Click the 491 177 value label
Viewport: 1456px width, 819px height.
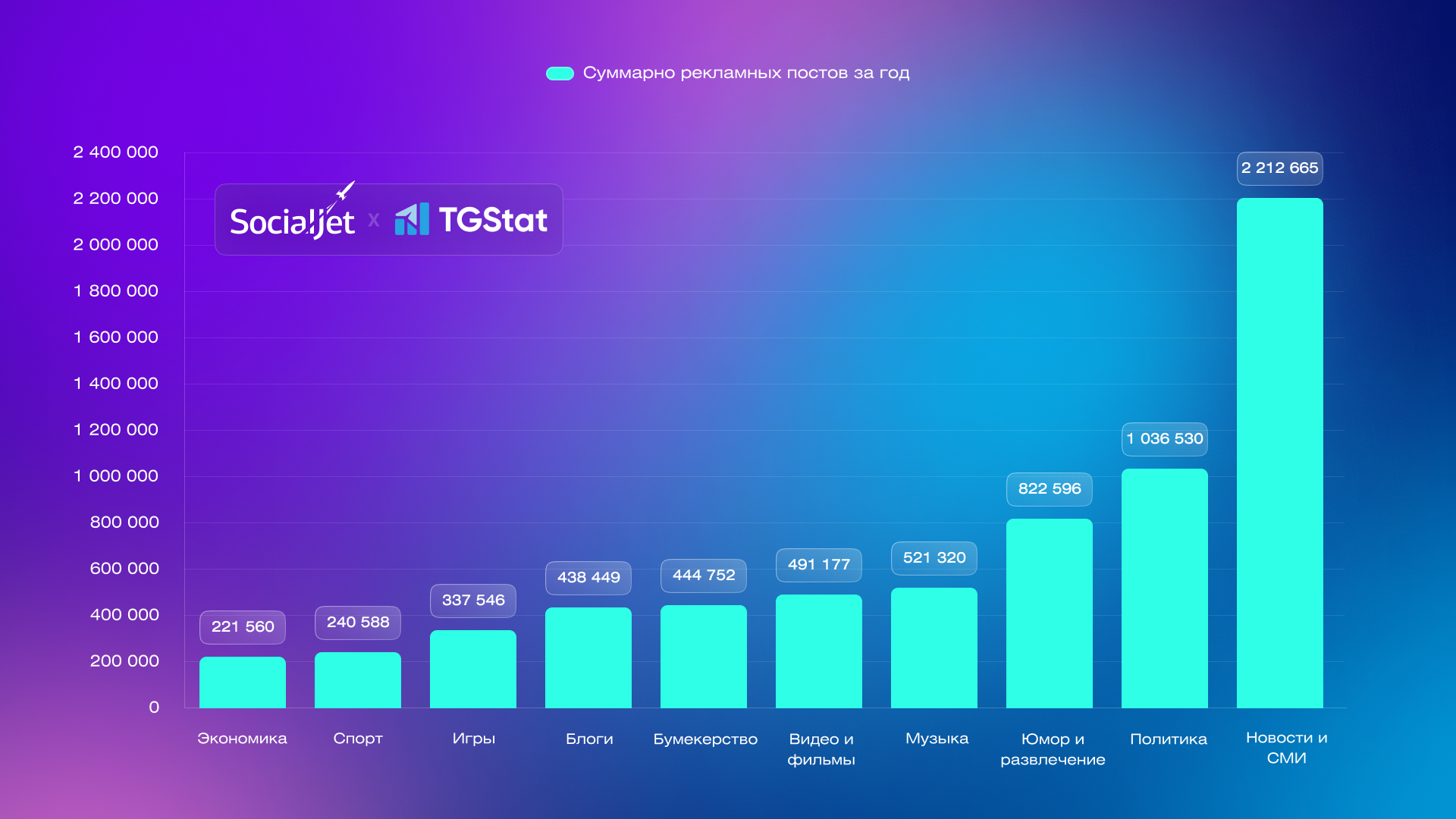point(818,565)
